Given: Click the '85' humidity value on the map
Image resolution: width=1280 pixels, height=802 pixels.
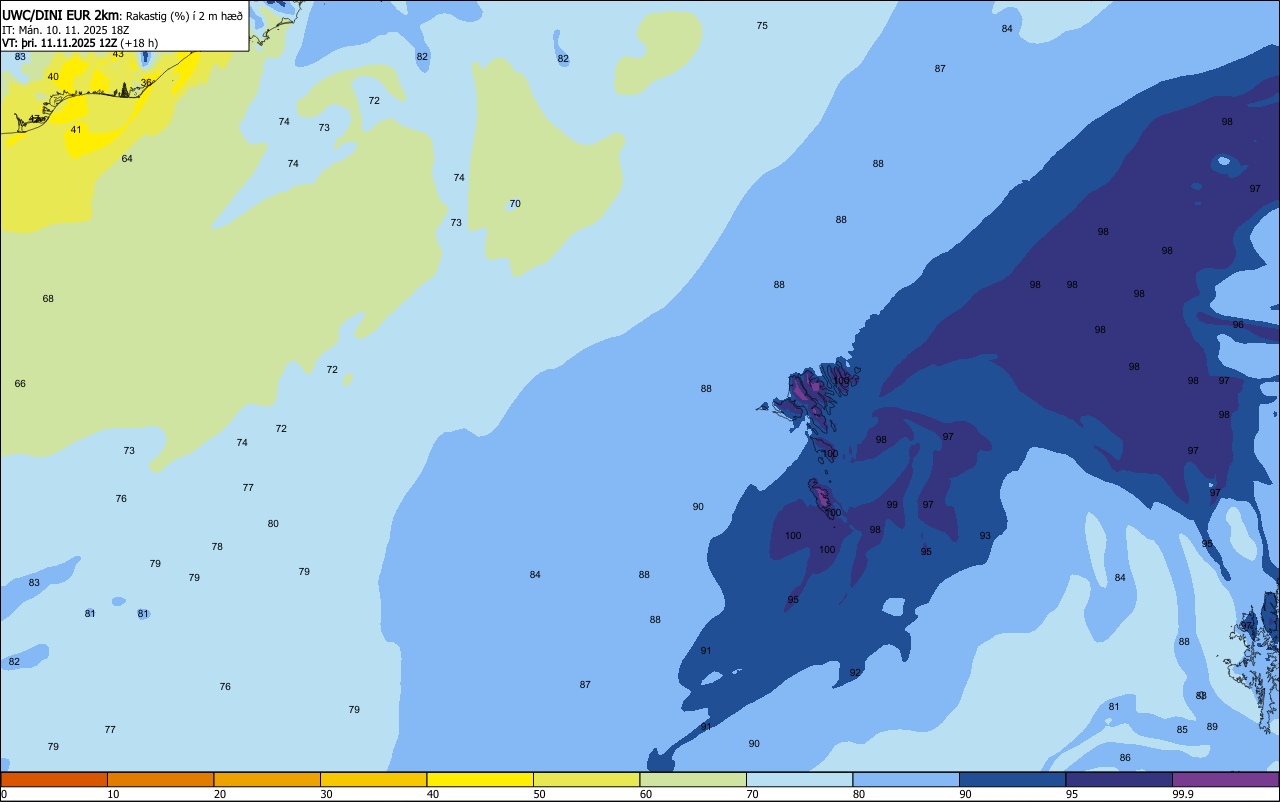Looking at the screenshot, I should point(1182,730).
